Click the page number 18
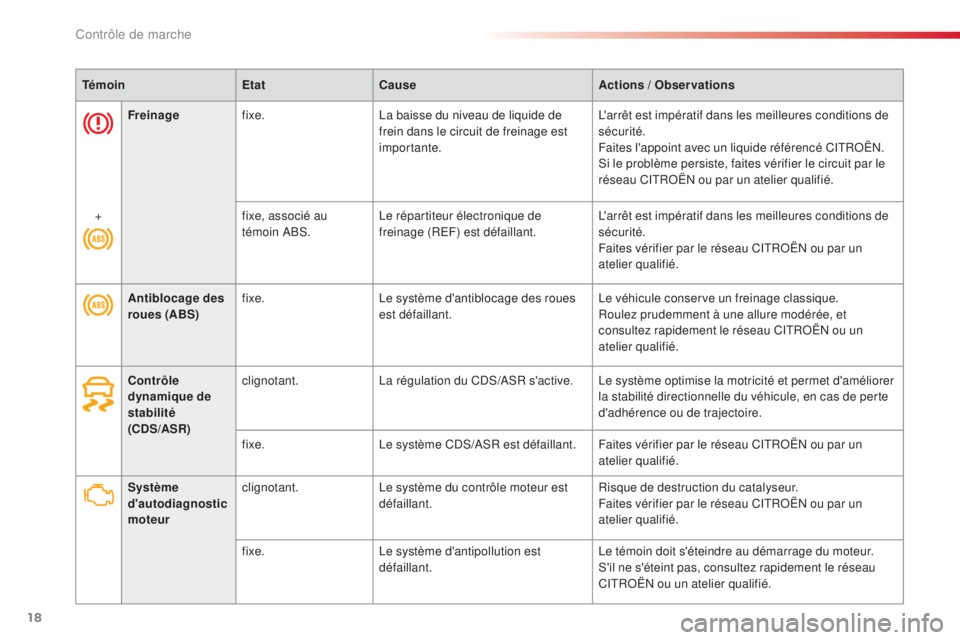This screenshot has height=640, width=960. pyautogui.click(x=34, y=617)
